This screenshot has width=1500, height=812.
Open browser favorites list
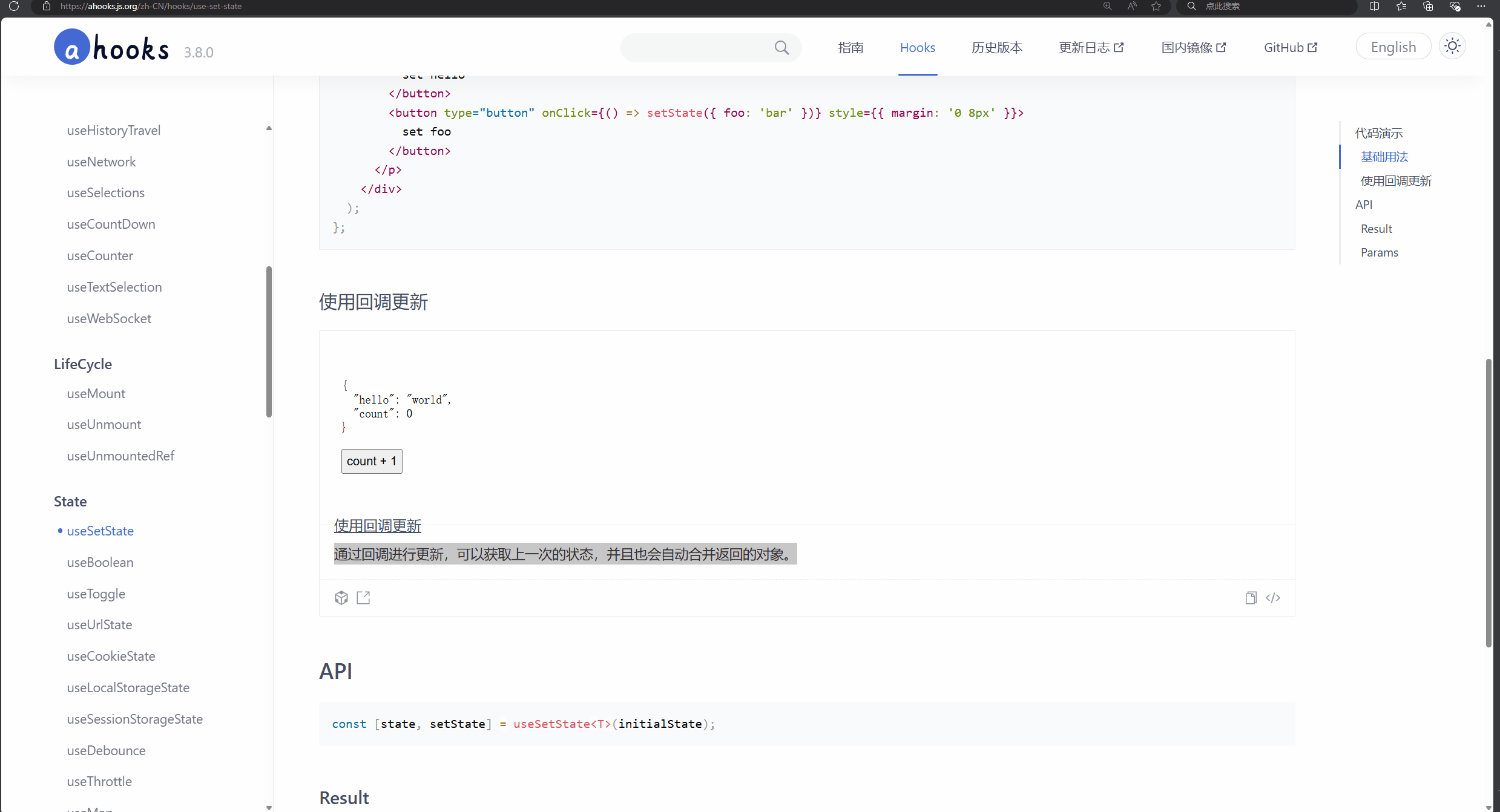[x=1400, y=7]
